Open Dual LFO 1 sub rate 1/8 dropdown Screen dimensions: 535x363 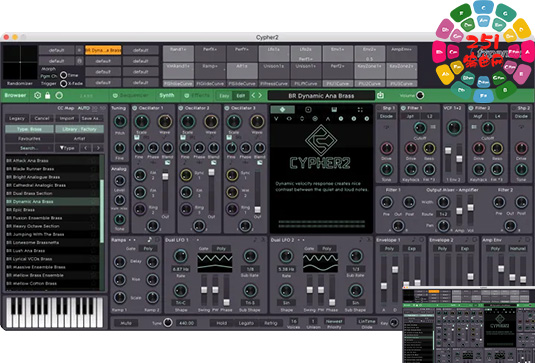(x=250, y=269)
